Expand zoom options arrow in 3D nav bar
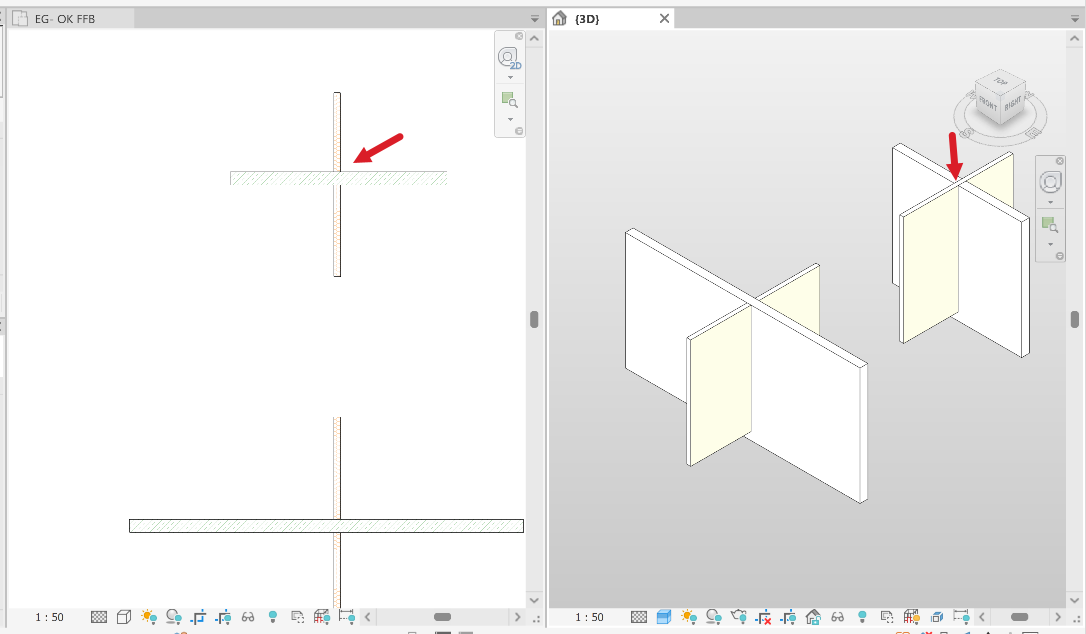The image size is (1086, 634). coord(1051,244)
